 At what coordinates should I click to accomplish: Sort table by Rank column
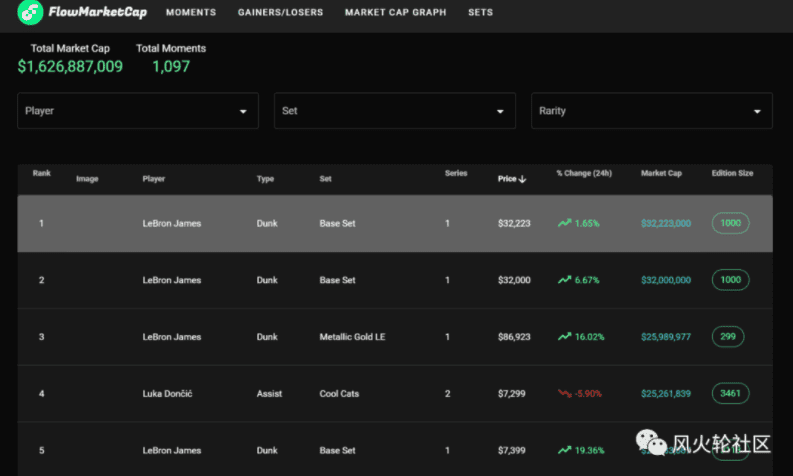[41, 173]
